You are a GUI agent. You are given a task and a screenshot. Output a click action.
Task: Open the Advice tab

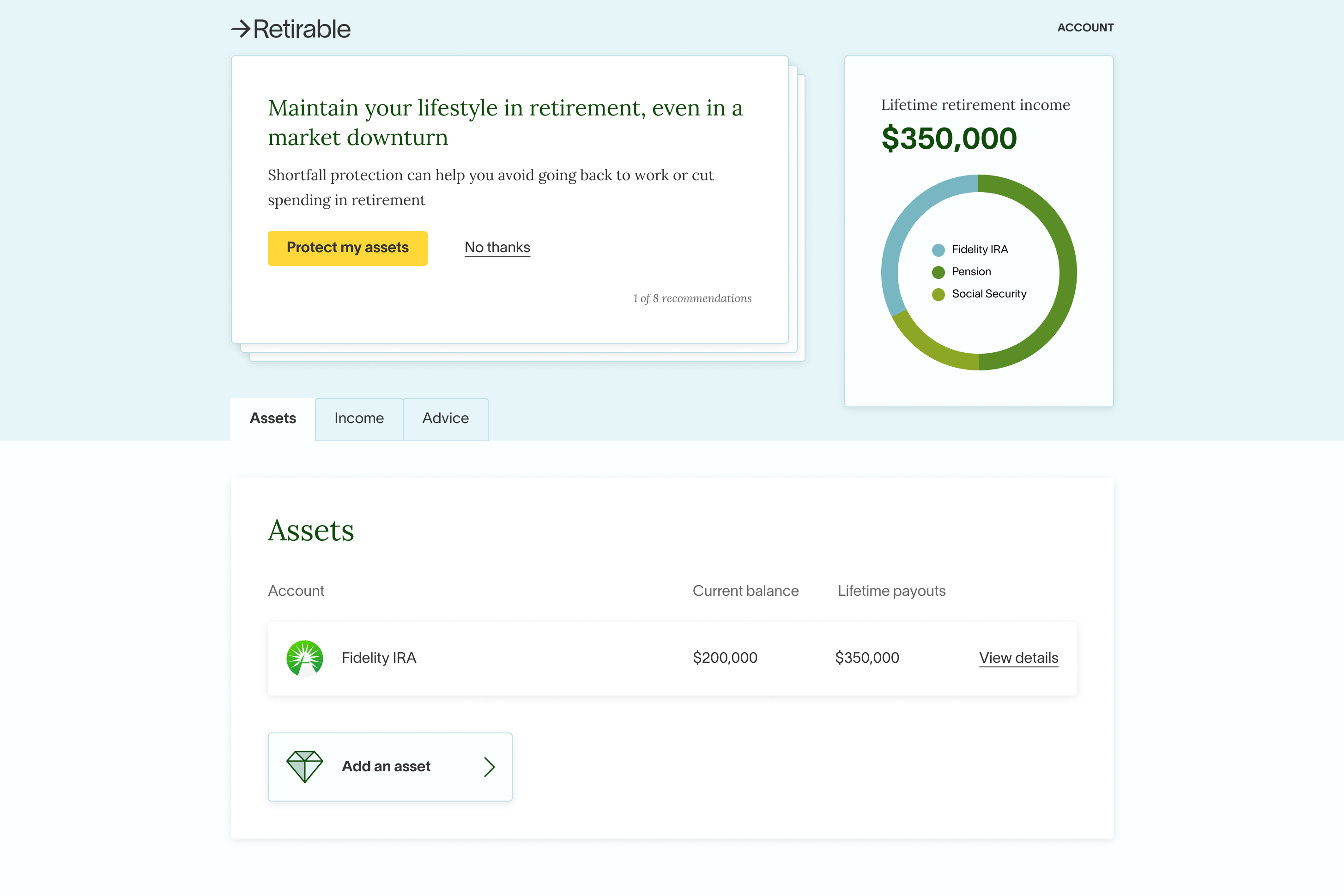coord(445,419)
